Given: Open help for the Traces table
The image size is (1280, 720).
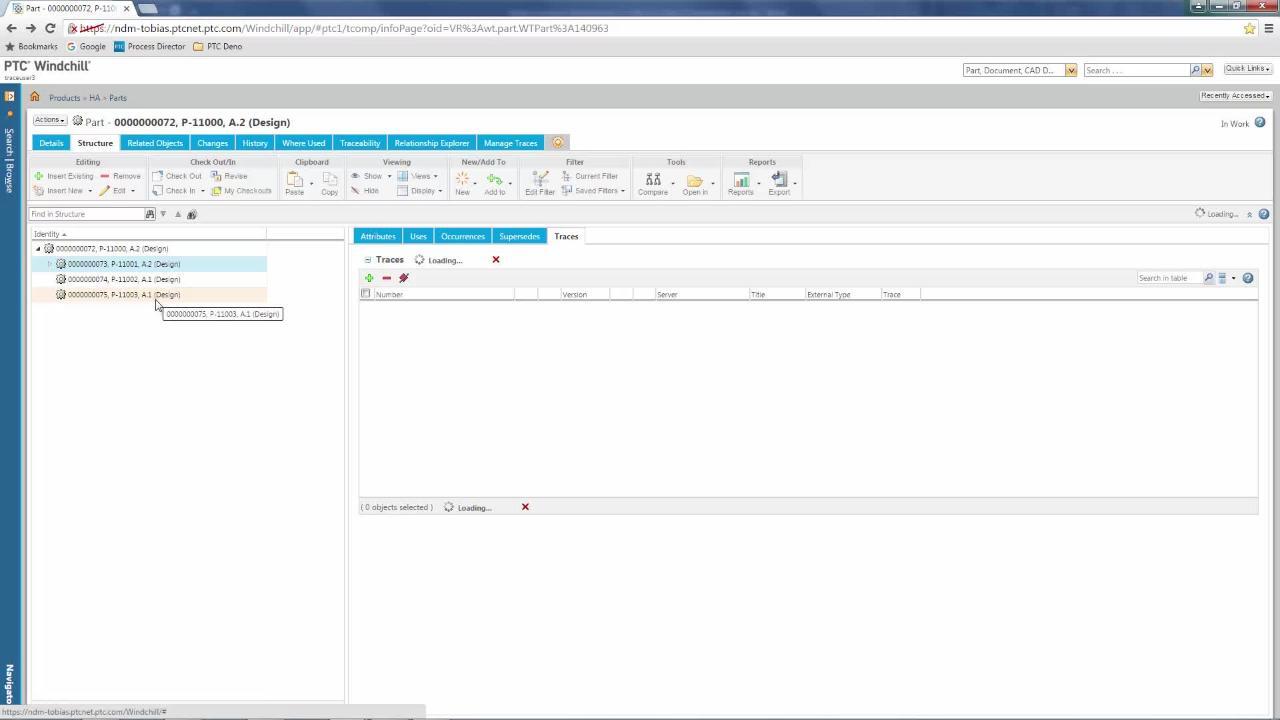Looking at the screenshot, I should point(1248,278).
